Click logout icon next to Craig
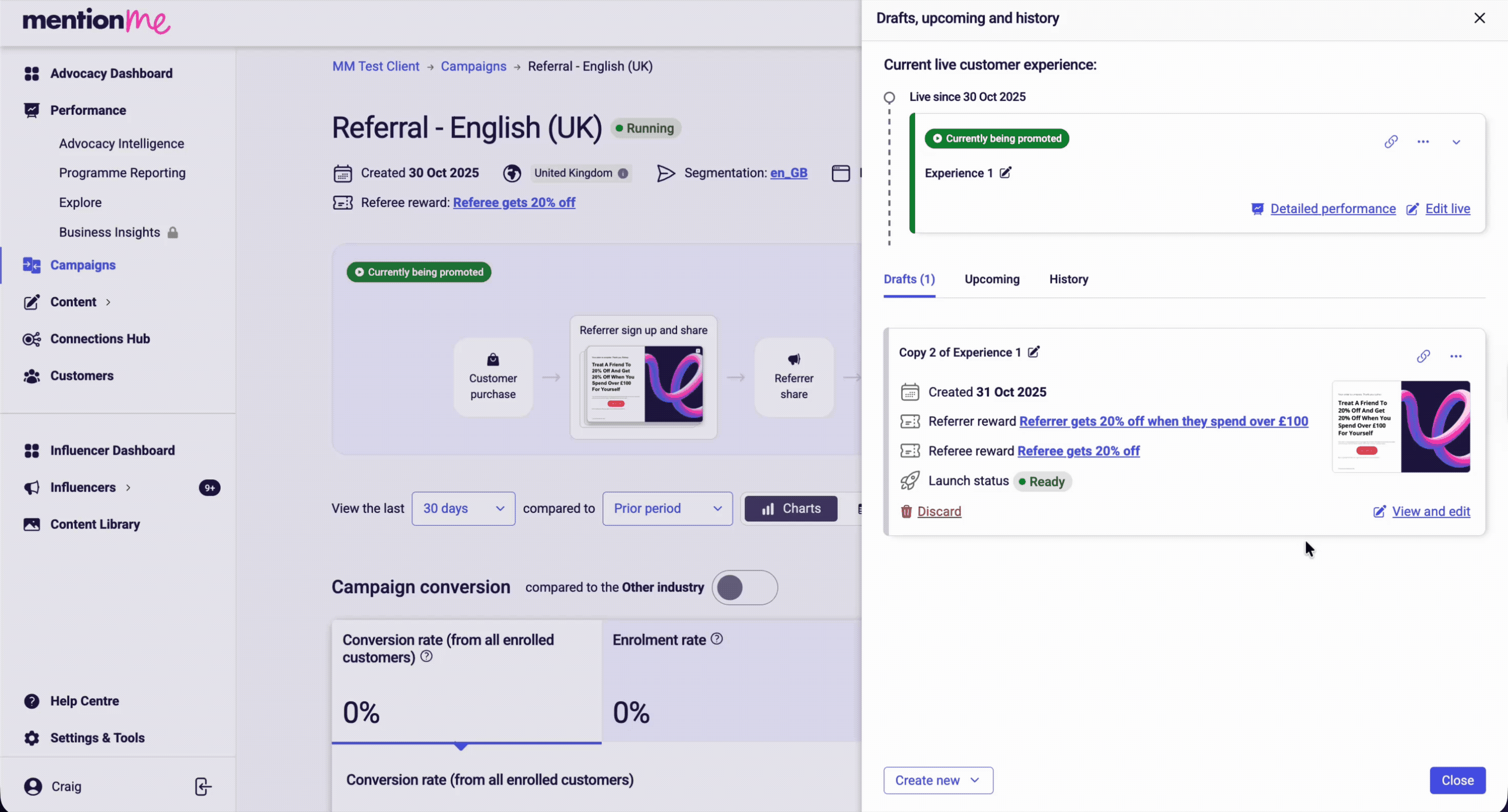Viewport: 1508px width, 812px height. pyautogui.click(x=203, y=786)
